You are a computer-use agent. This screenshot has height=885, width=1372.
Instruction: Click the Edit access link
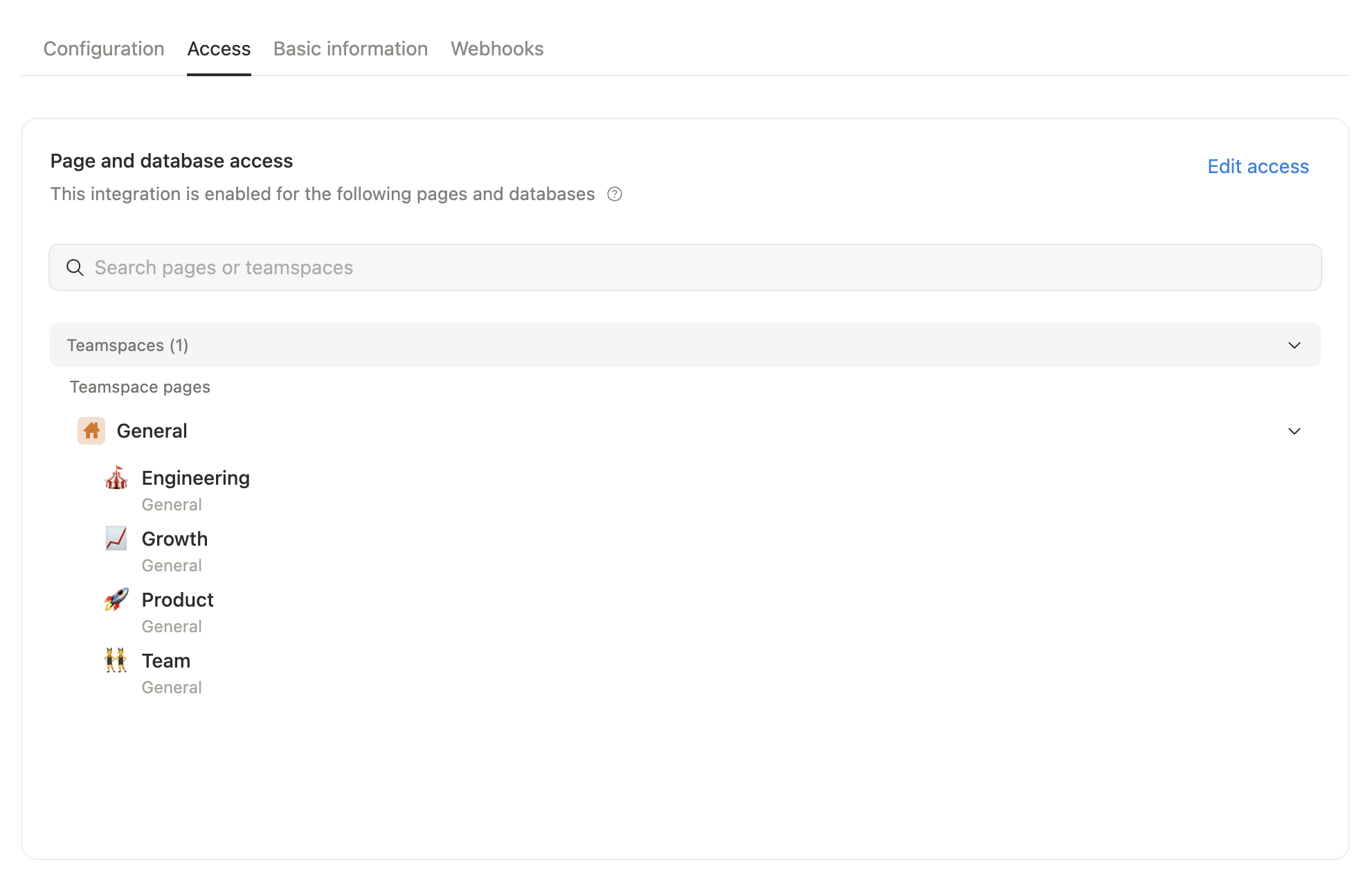tap(1257, 166)
